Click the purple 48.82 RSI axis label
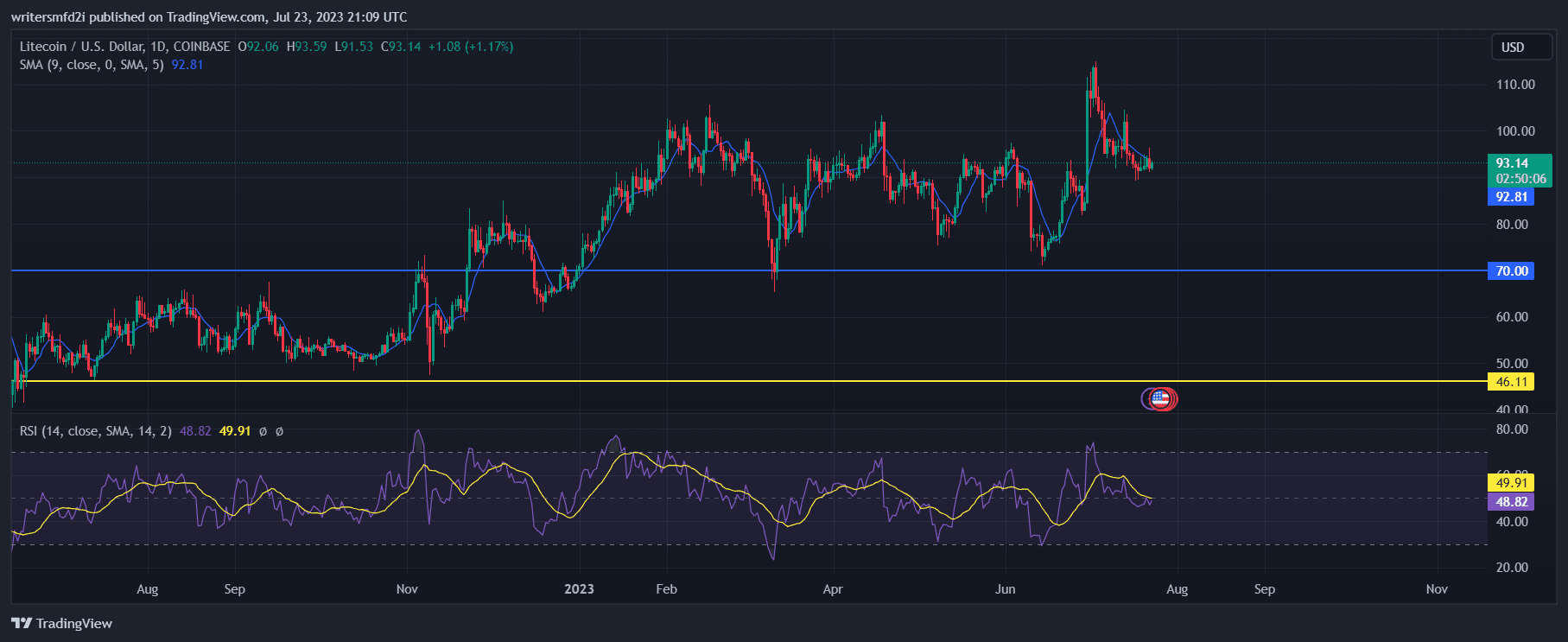Screen dimensions: 1568x642 (x=1510, y=501)
